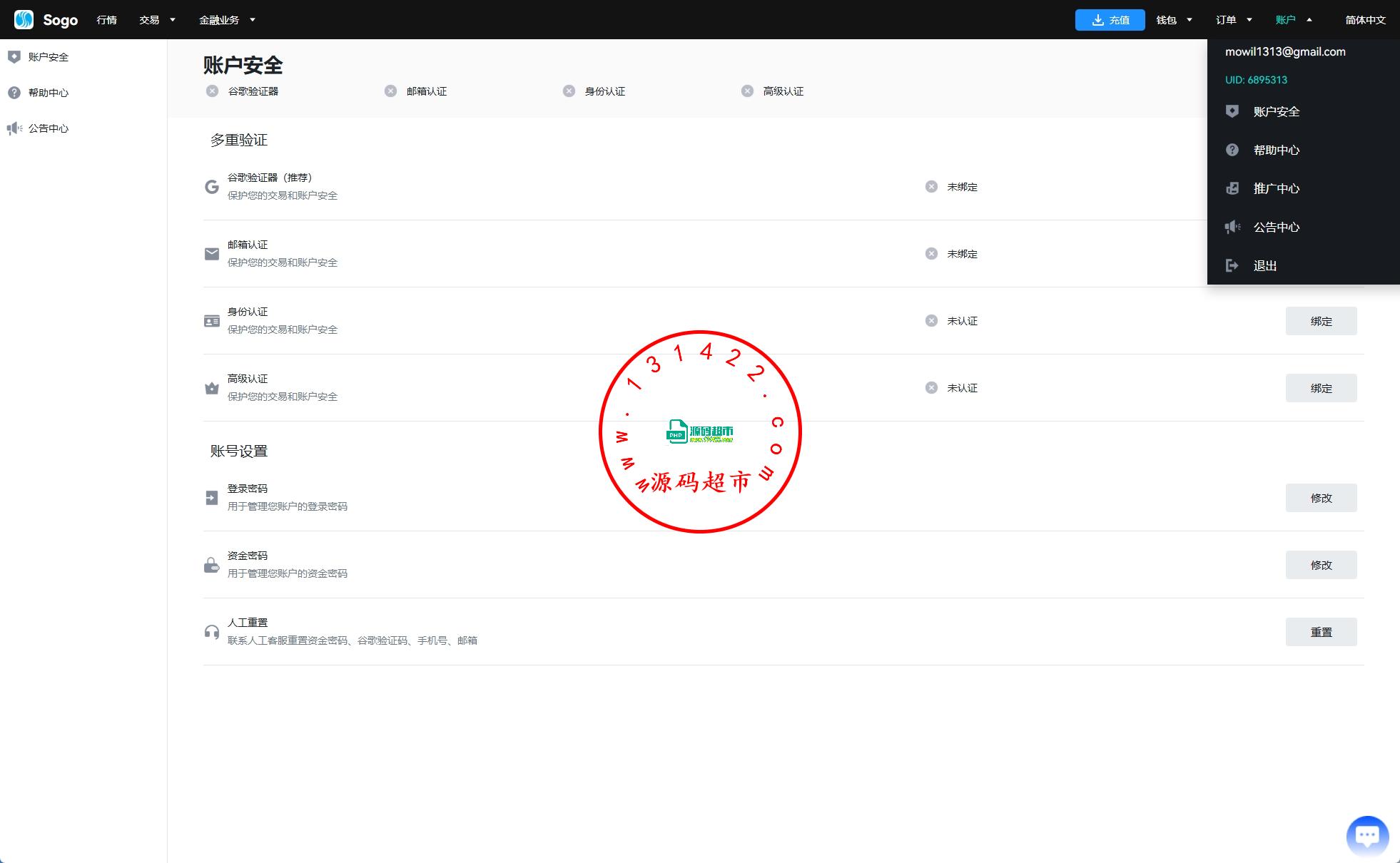Click the identity verification status circle at top
This screenshot has height=863, width=1400.
(569, 91)
